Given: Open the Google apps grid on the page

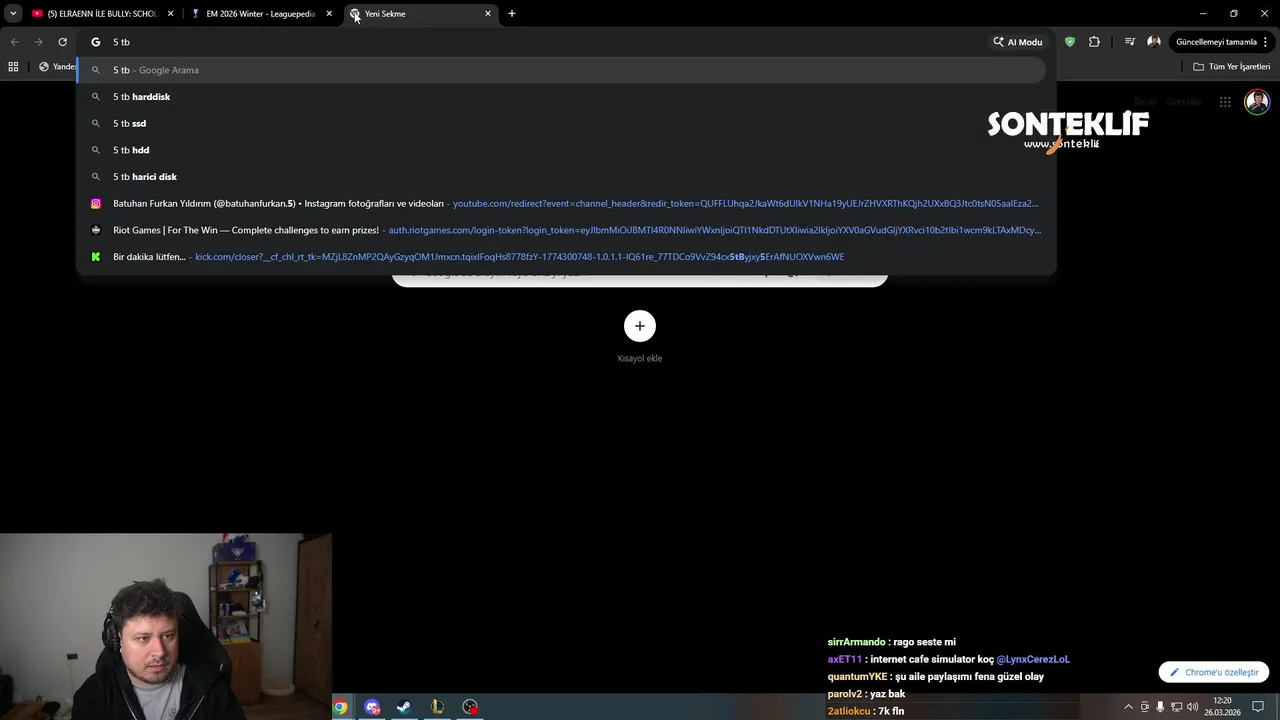Looking at the screenshot, I should (x=1225, y=101).
